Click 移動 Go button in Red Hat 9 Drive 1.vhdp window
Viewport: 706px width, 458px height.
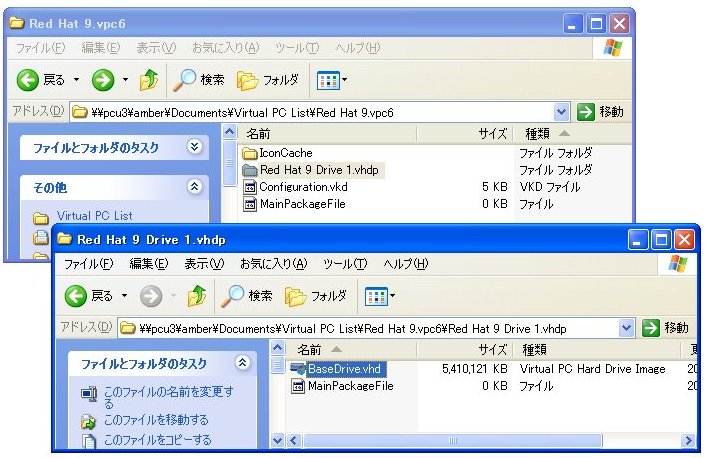coord(665,328)
